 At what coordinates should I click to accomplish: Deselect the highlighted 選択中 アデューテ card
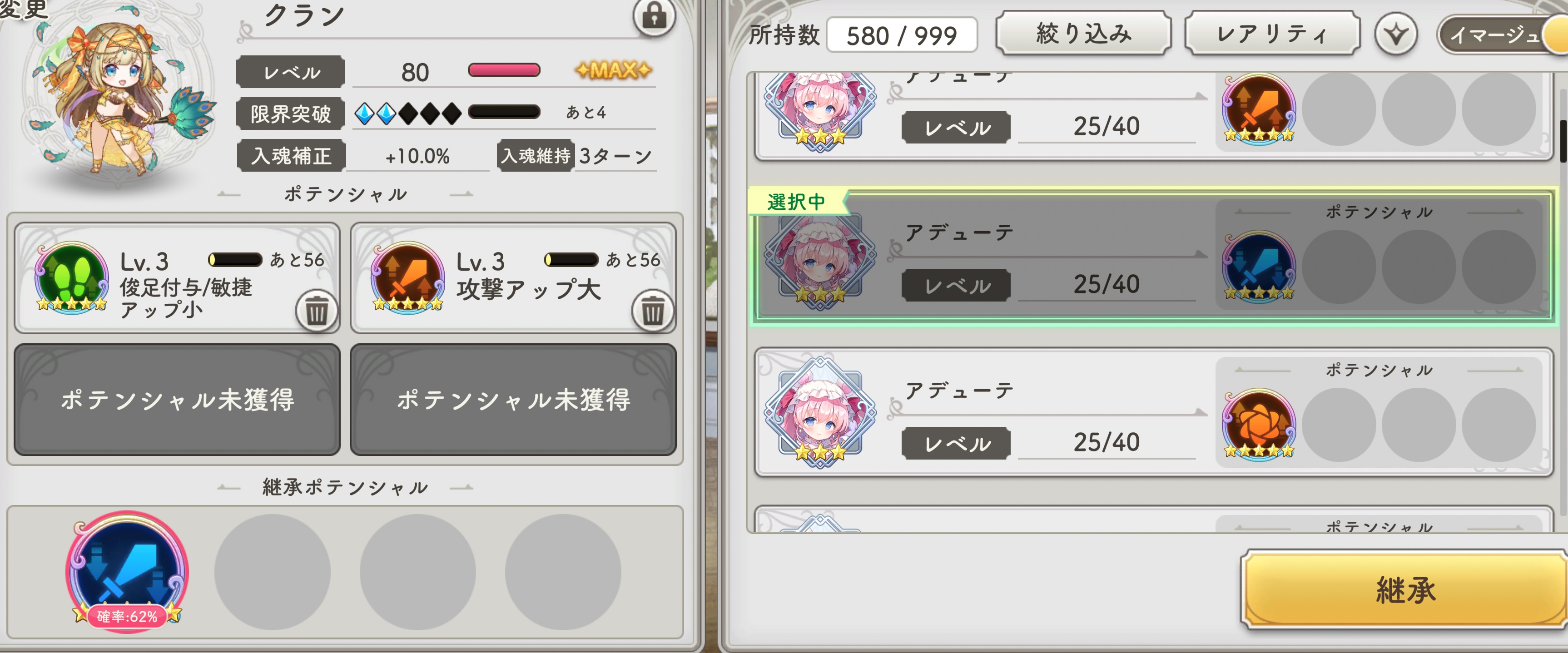tap(1153, 256)
